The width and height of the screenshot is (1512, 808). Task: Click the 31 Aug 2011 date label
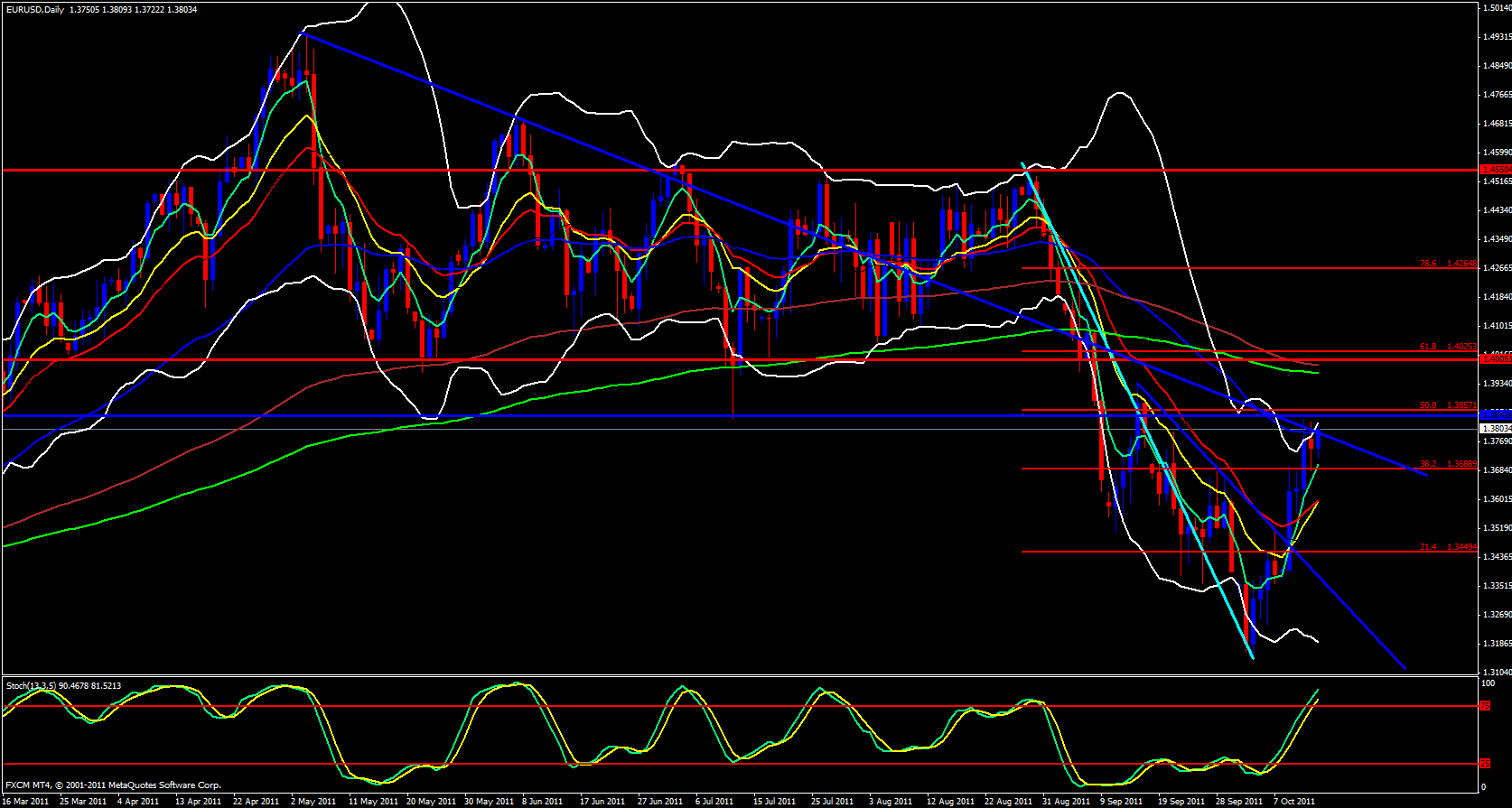point(1066,802)
